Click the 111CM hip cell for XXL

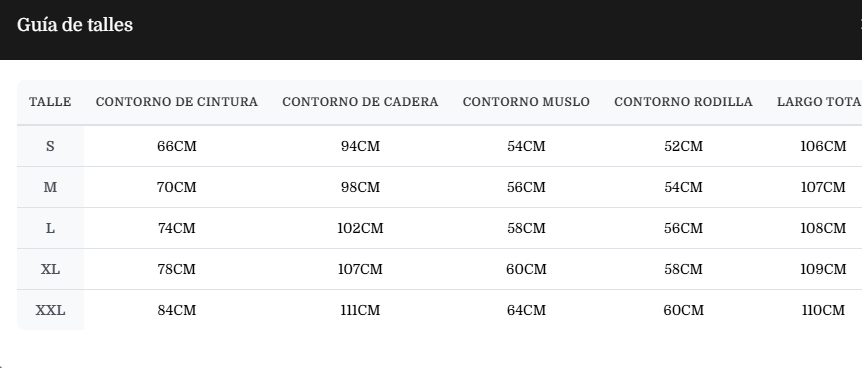(360, 310)
